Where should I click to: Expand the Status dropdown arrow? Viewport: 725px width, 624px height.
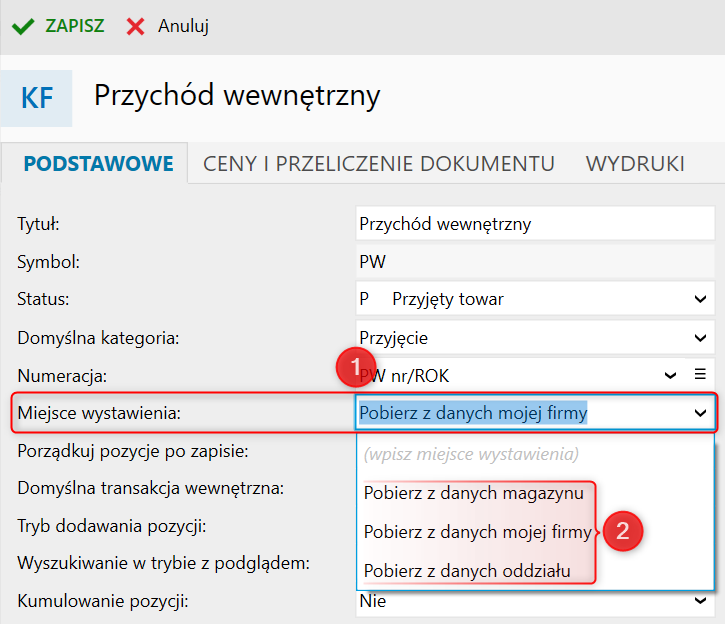tap(700, 299)
